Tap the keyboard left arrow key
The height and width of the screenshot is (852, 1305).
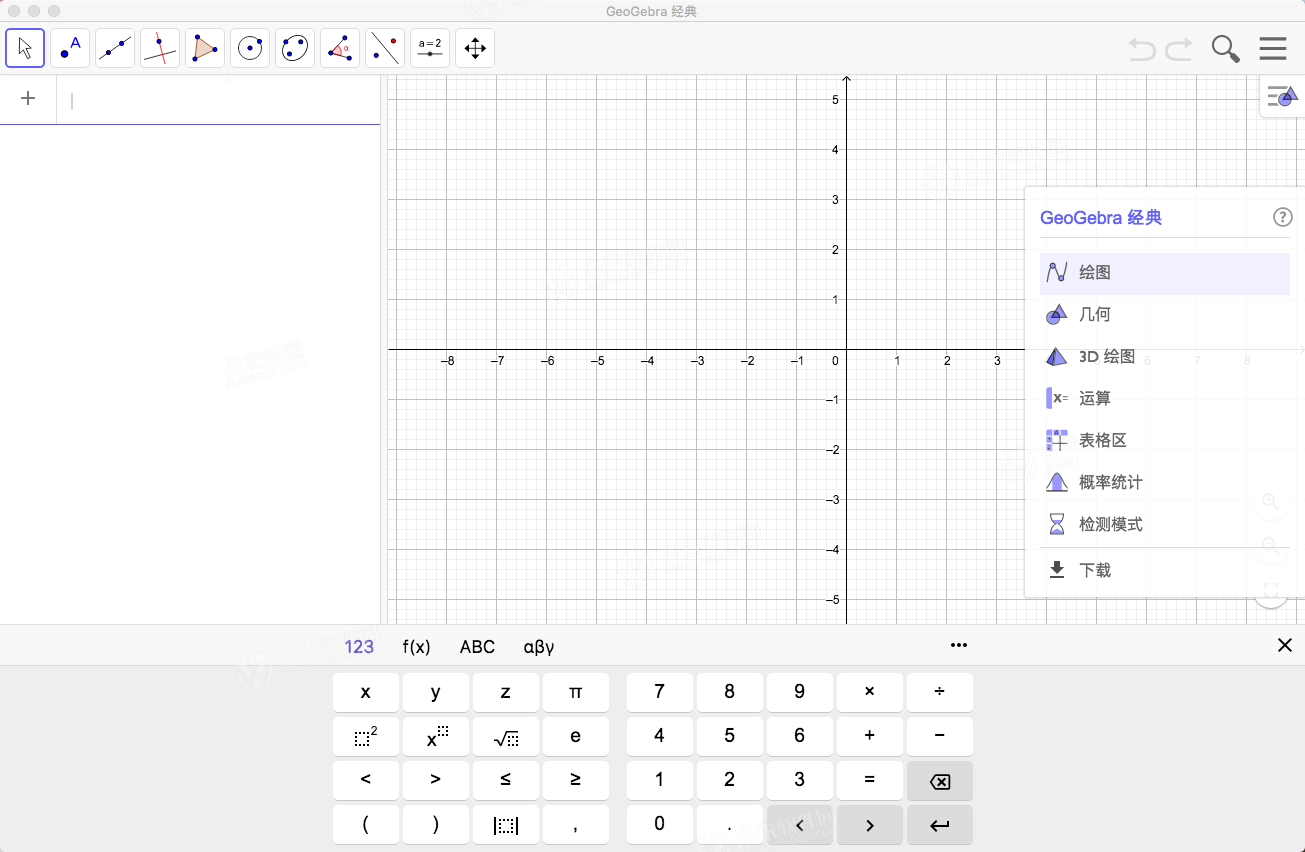tap(800, 825)
